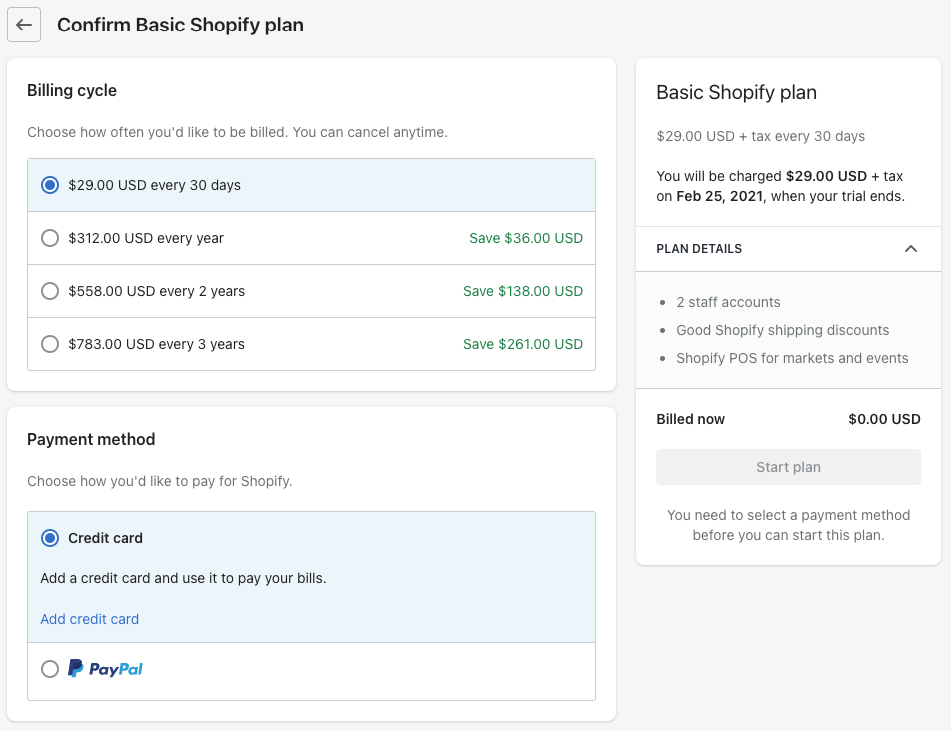951x731 pixels.
Task: Click the Payment method section title
Action: 91,439
